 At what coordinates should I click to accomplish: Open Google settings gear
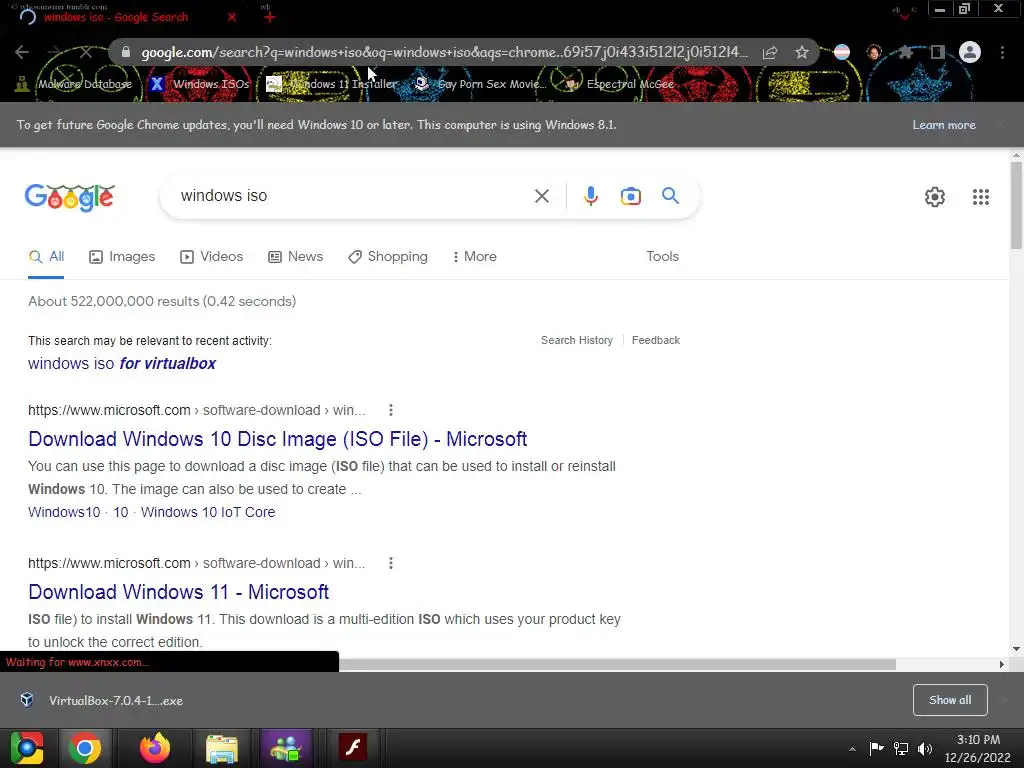tap(935, 197)
